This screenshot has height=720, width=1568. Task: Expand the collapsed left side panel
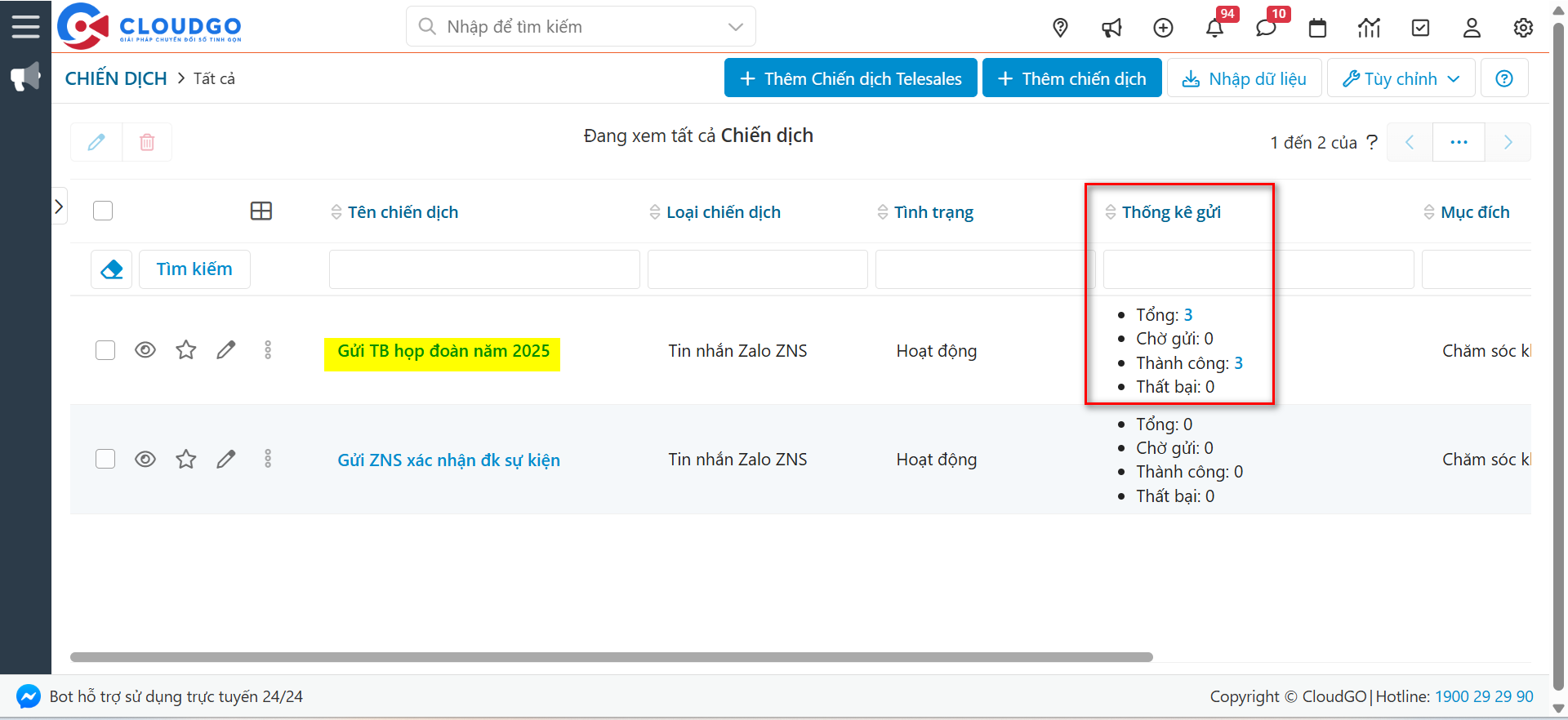tap(59, 207)
